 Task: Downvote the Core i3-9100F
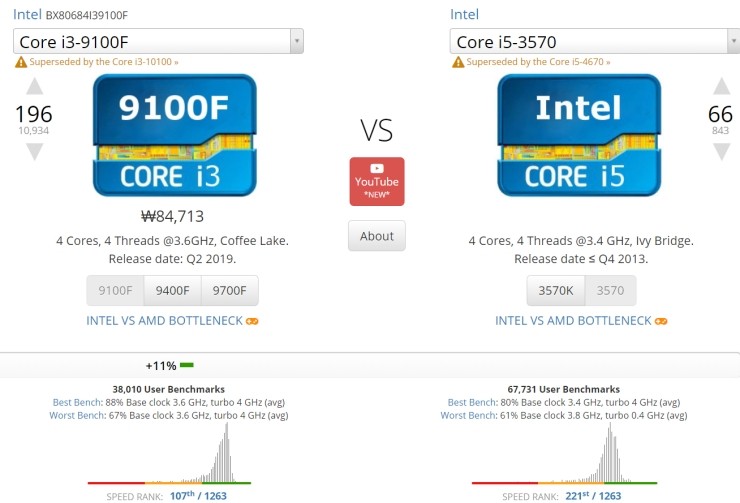click(34, 151)
